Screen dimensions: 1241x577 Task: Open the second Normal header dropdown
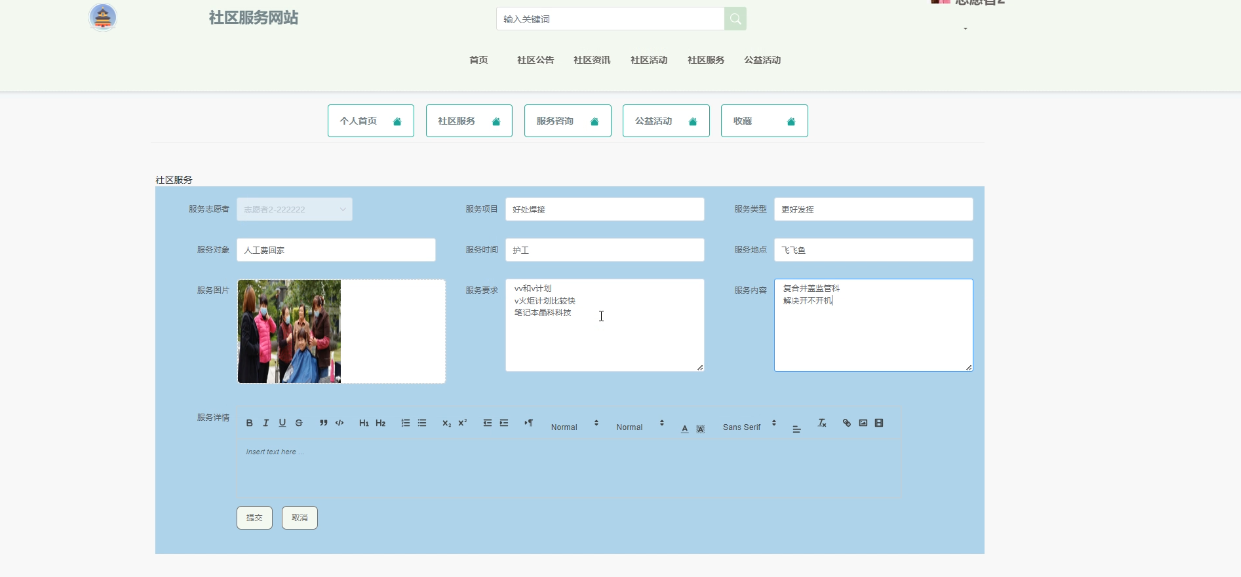pyautogui.click(x=640, y=426)
